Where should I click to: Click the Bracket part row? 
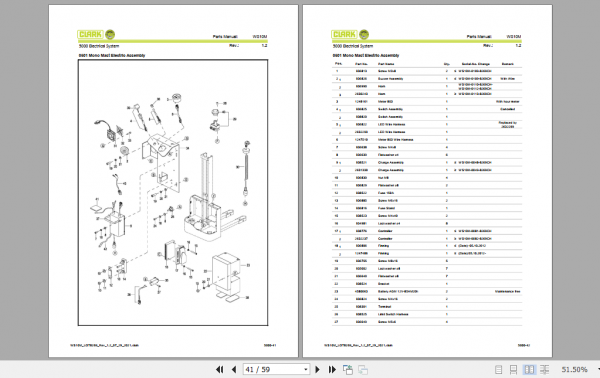tap(427, 284)
